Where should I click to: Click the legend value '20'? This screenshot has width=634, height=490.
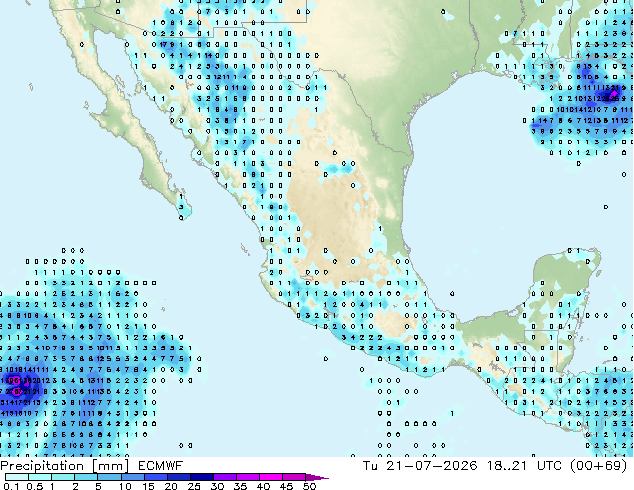point(171,486)
